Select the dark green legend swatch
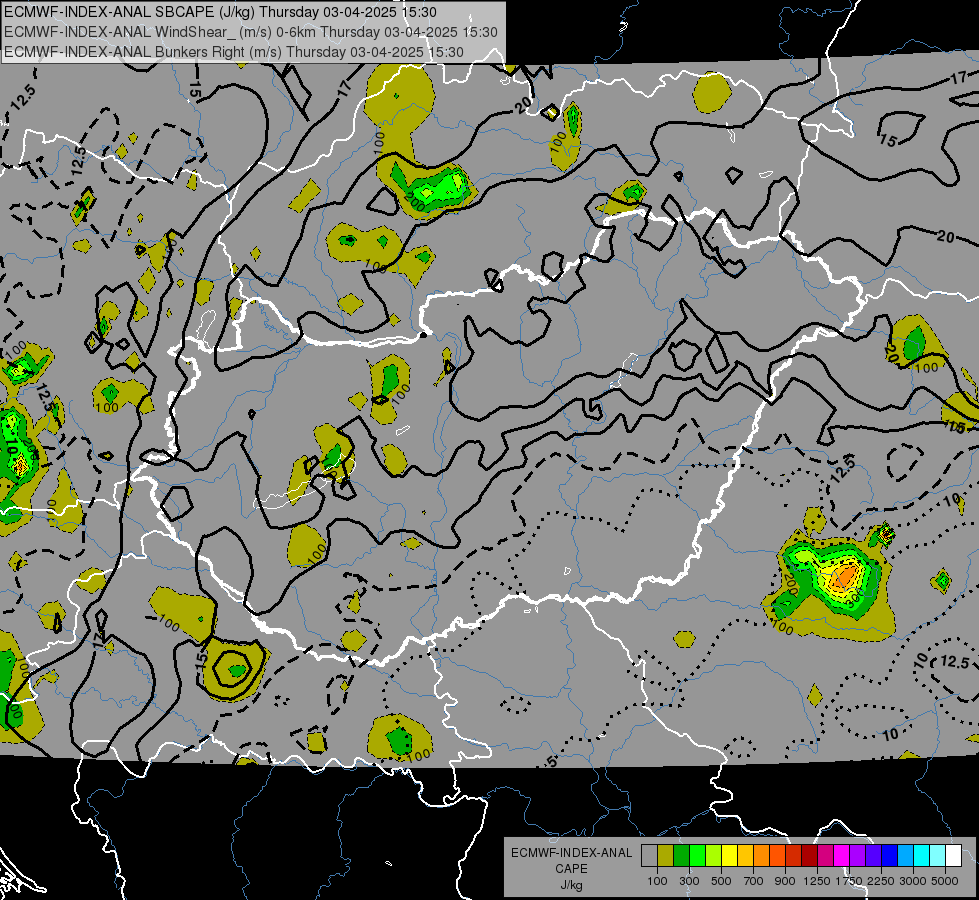This screenshot has height=900, width=979. pyautogui.click(x=681, y=856)
